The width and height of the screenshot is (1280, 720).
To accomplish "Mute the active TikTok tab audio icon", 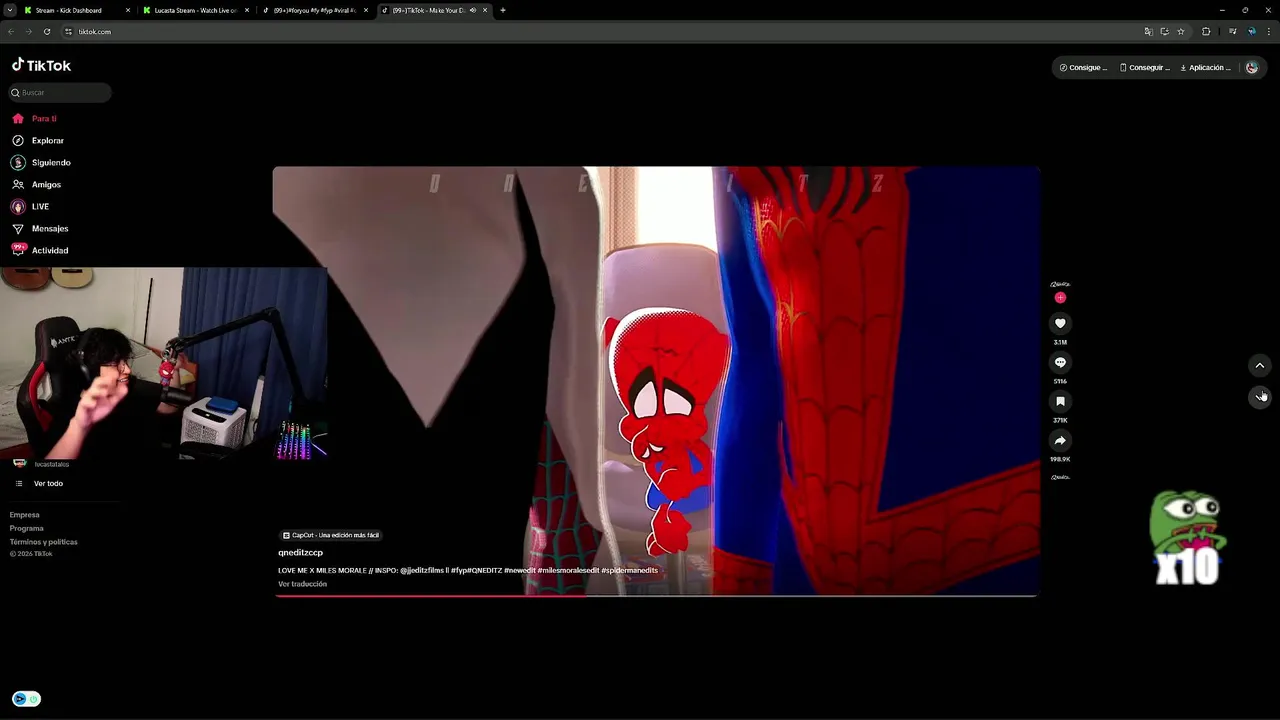I will [472, 10].
